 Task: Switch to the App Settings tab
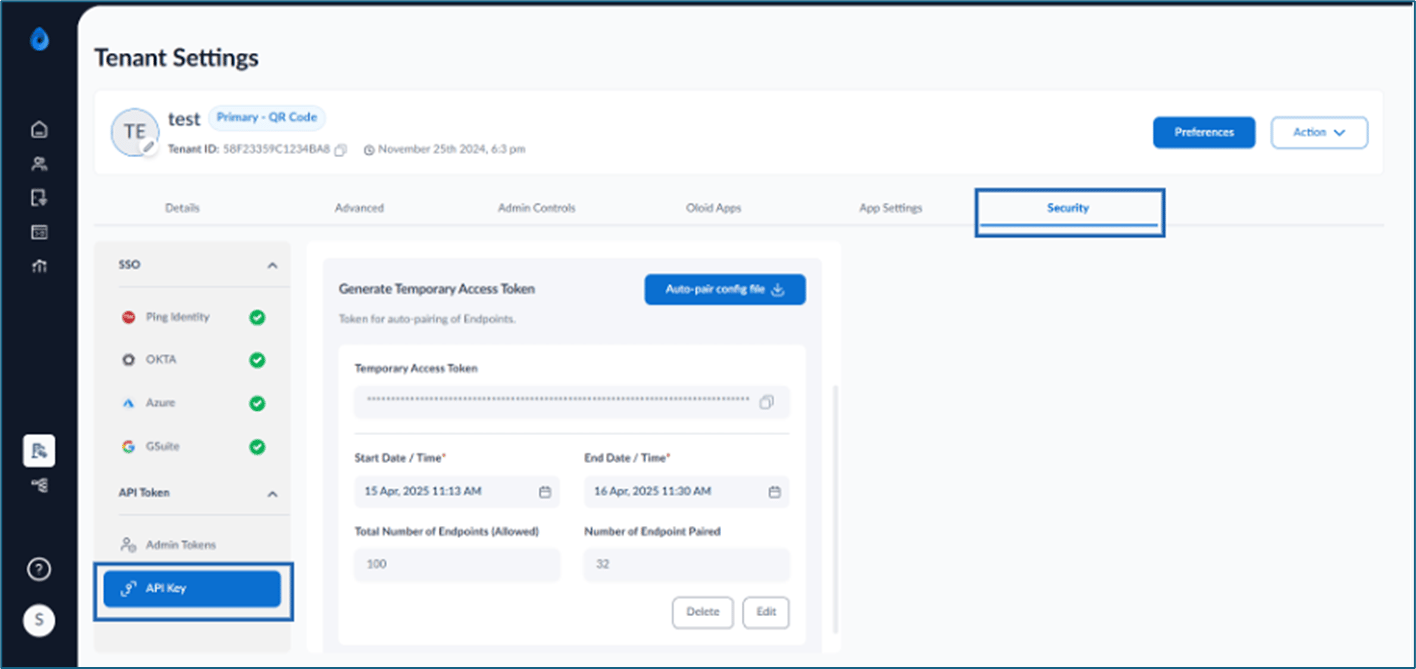(891, 208)
